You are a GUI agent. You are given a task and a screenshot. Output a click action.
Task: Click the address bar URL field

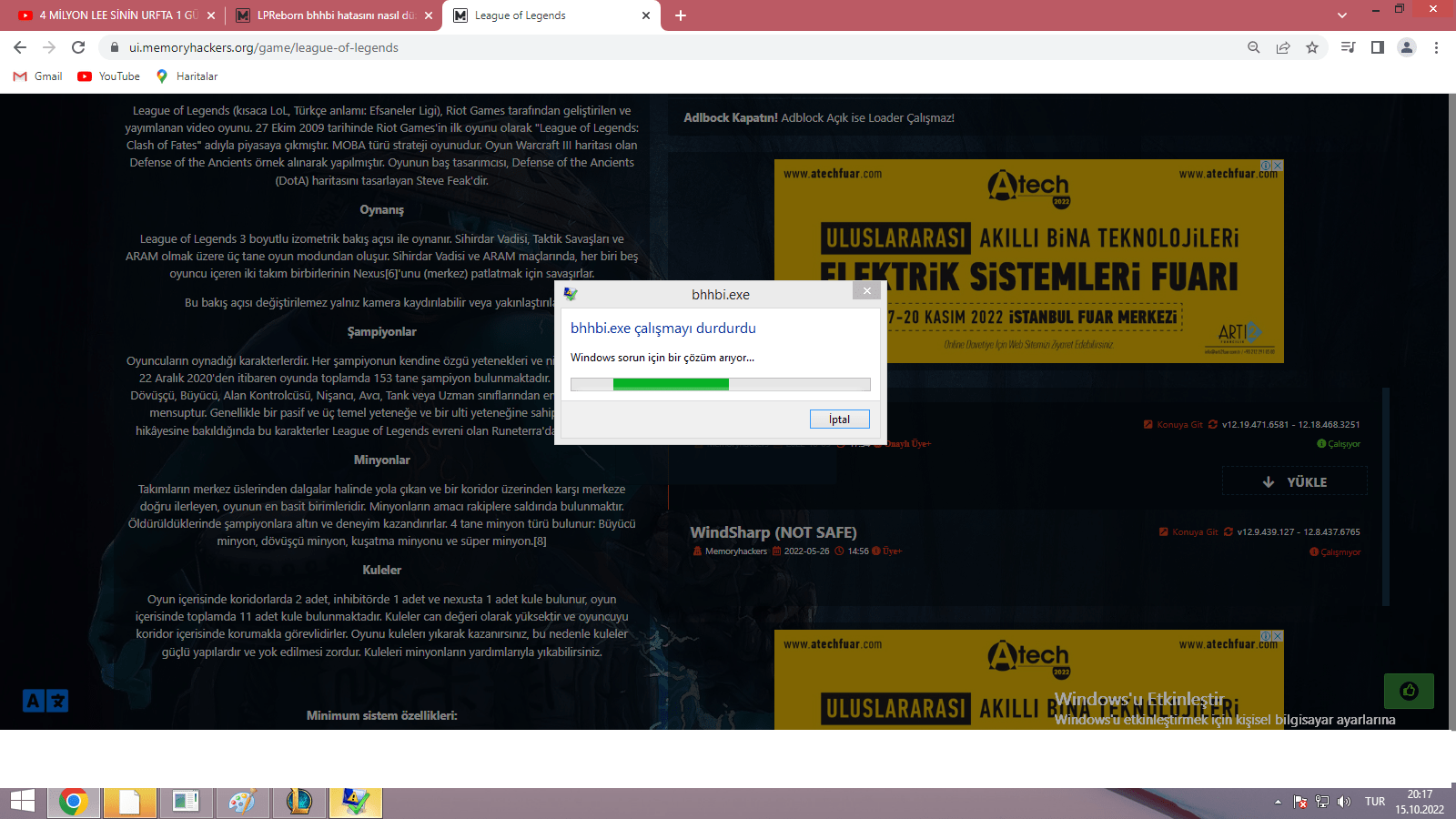pos(673,47)
